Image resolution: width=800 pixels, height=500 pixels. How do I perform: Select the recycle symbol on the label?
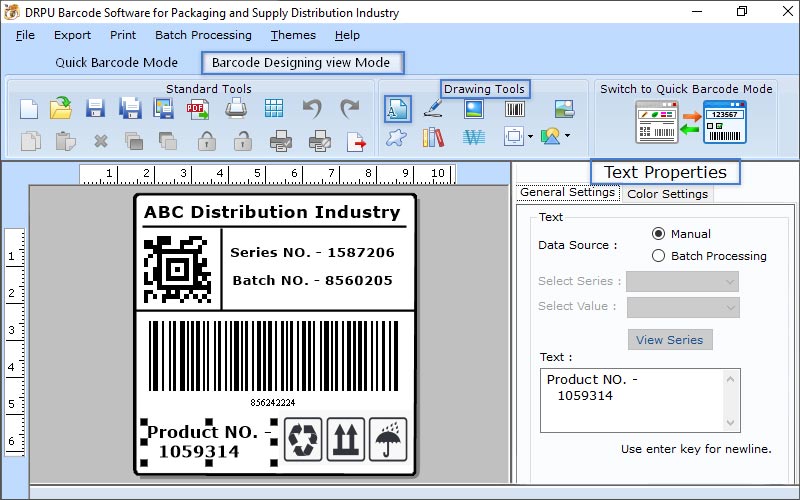(x=303, y=439)
